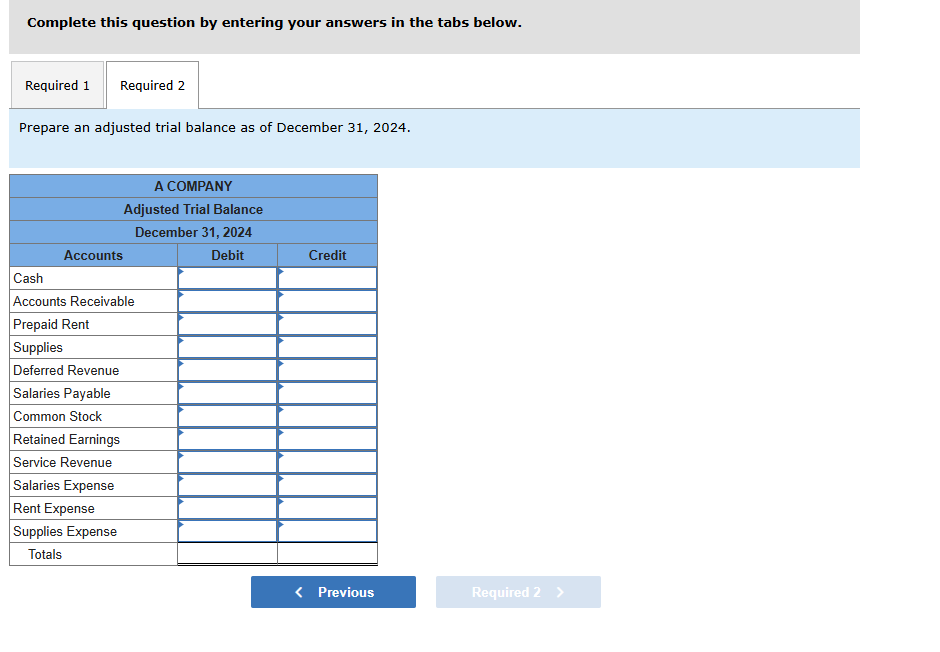The width and height of the screenshot is (940, 652).
Task: Select Accounts Receivable debit field
Action: pyautogui.click(x=228, y=301)
